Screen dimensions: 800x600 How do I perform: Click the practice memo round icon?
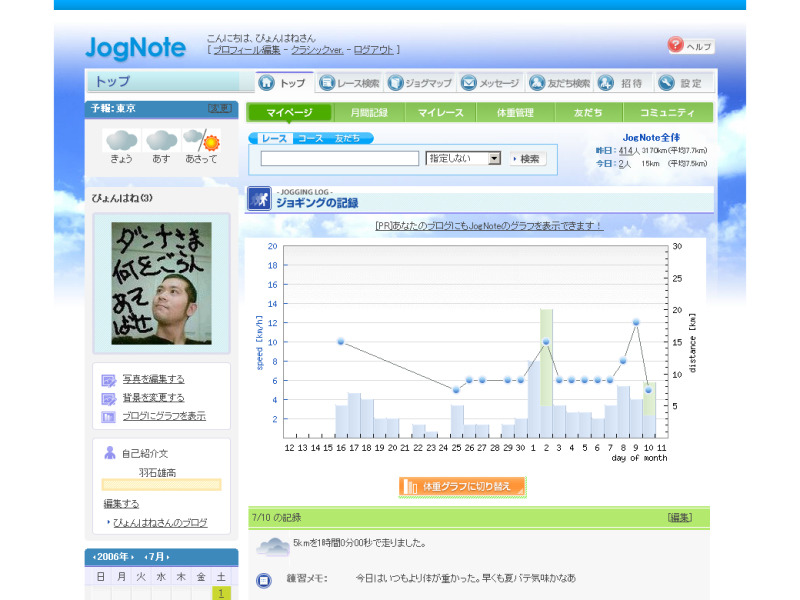point(264,580)
